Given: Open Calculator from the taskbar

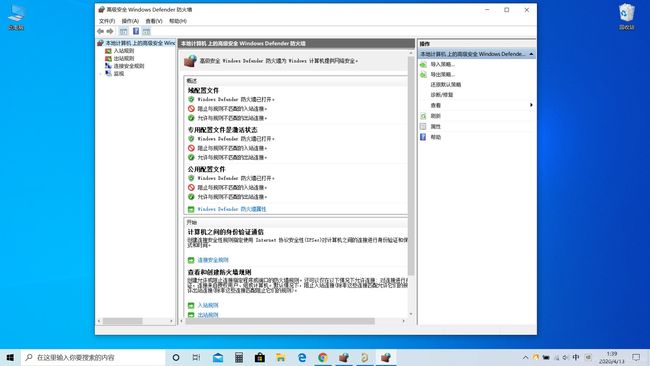Looking at the screenshot, I should pos(239,357).
